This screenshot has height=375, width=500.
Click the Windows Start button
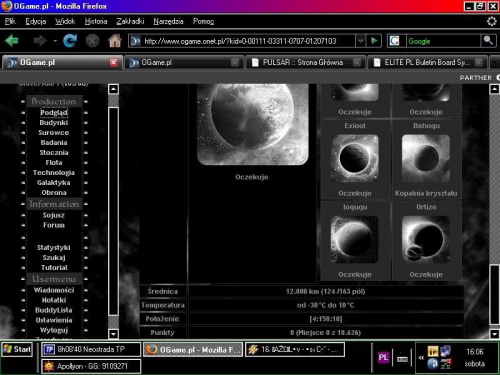[x=17, y=349]
